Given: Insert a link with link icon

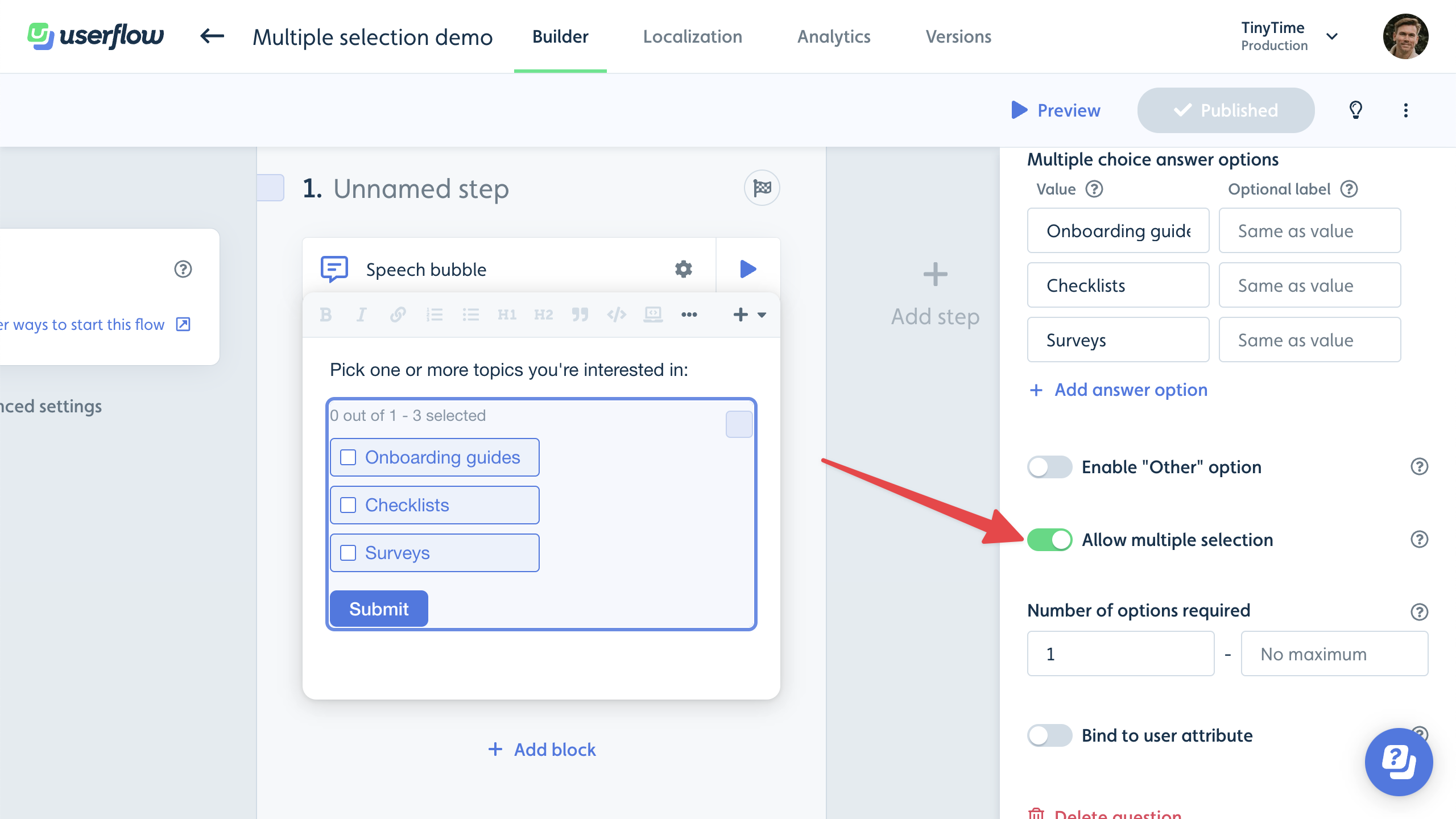Looking at the screenshot, I should click(398, 315).
